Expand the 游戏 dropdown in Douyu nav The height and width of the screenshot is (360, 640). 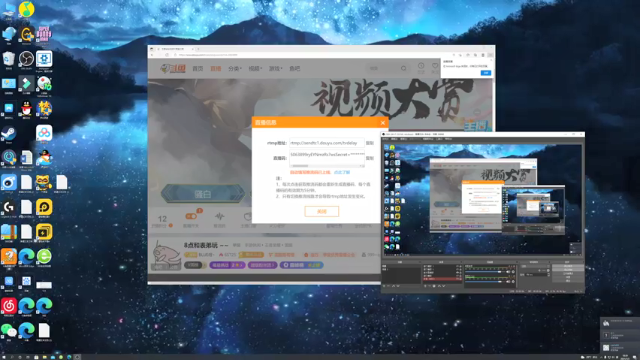click(276, 69)
